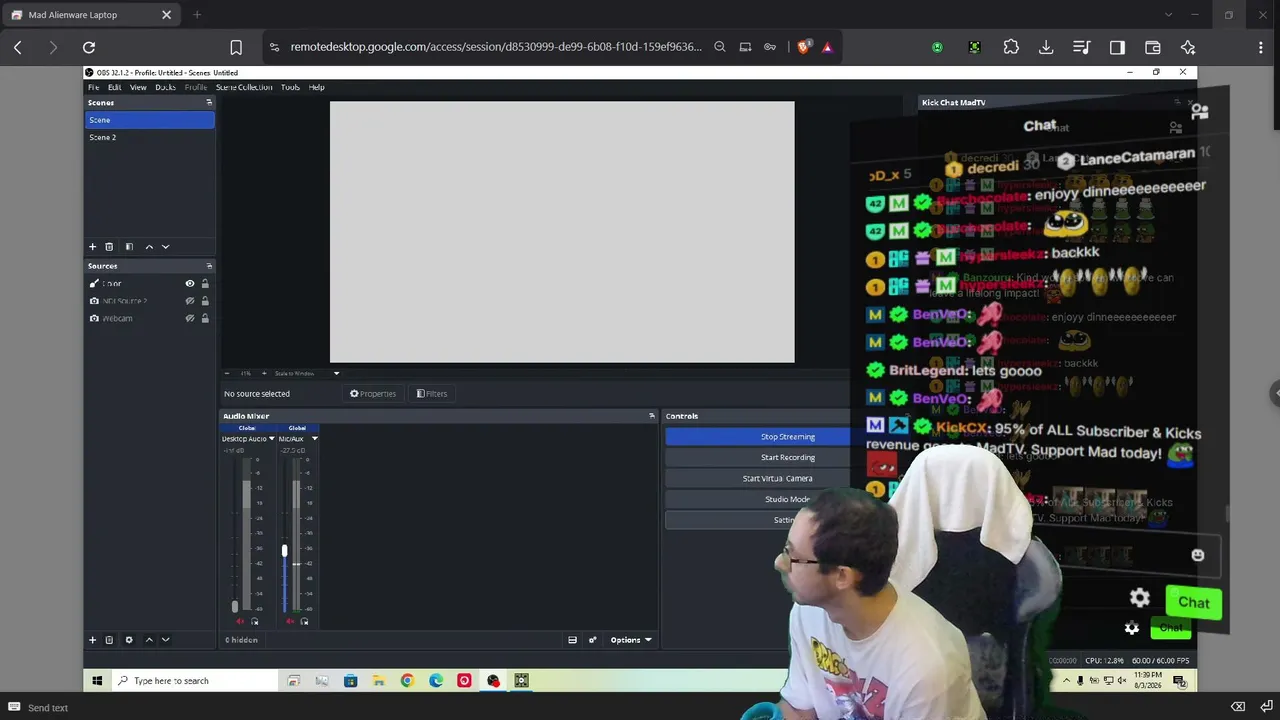The image size is (1280, 720).
Task: Open the Audio Mixer Options dropdown
Action: (x=631, y=640)
